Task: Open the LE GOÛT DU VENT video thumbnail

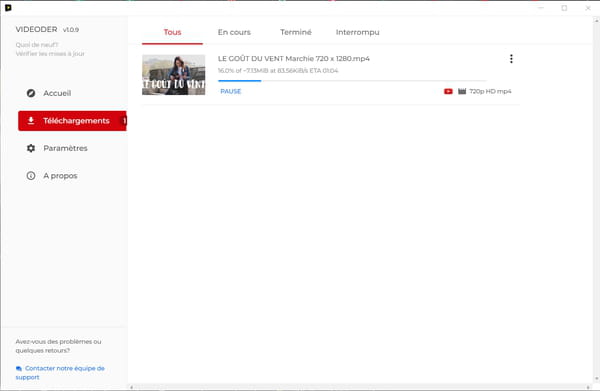Action: point(174,75)
